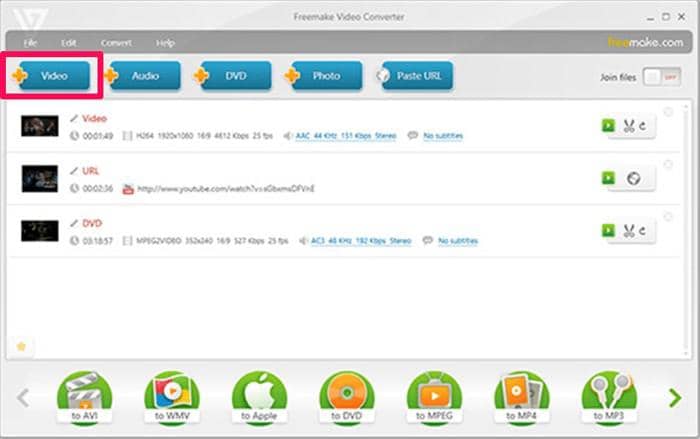Open the Convert menu

coord(116,43)
